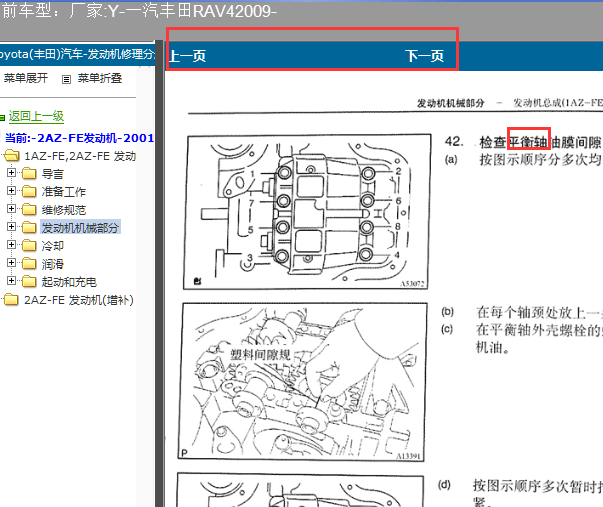Expand the 发动机机械部分 tree node
Screen dimensions: 603x507
pyautogui.click(x=11, y=227)
